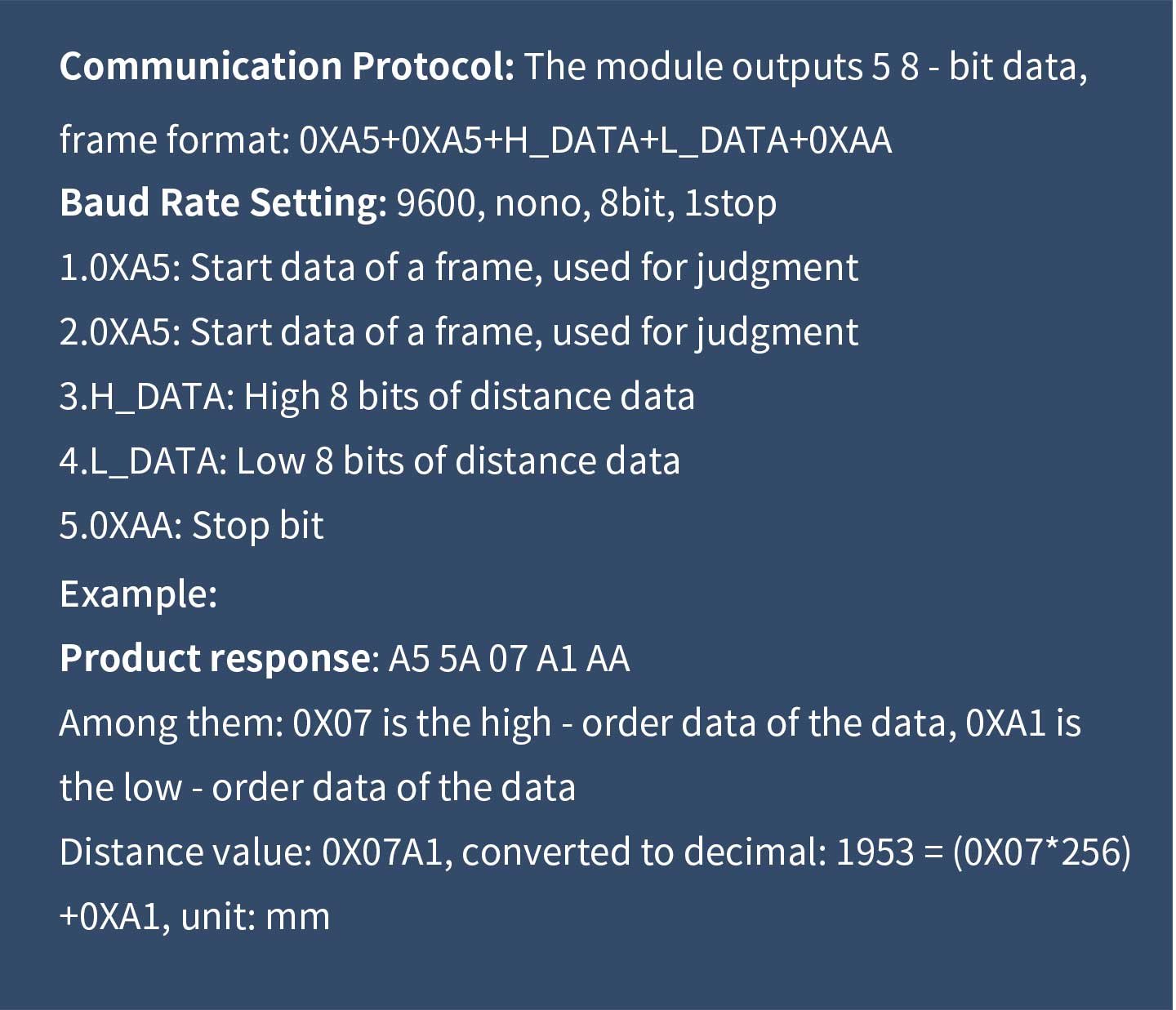Click the "4.L_DATA: Low 8 bits" line
The image size is (1176, 1010).
[x=369, y=461]
